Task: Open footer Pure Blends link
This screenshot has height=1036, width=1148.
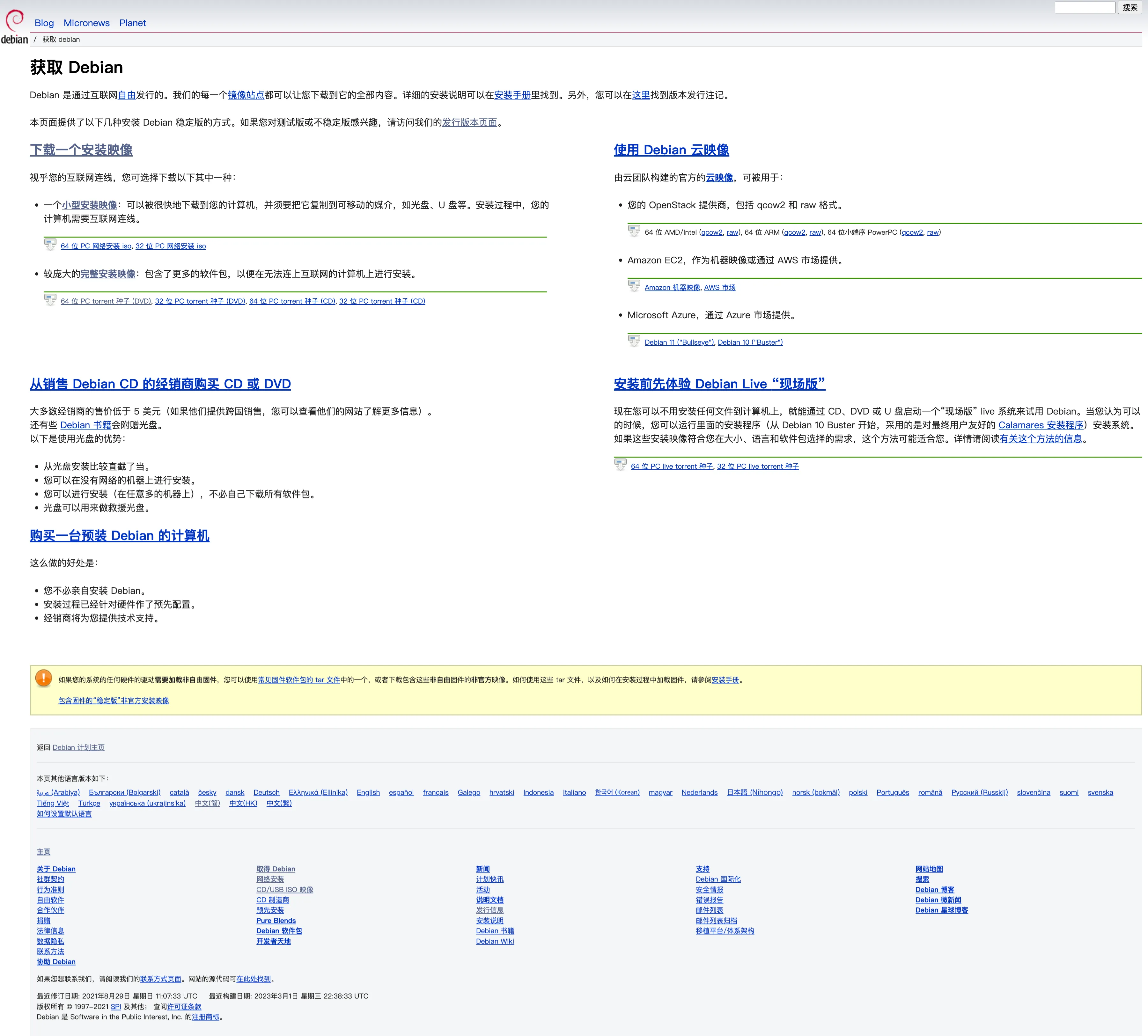Action: [x=276, y=921]
